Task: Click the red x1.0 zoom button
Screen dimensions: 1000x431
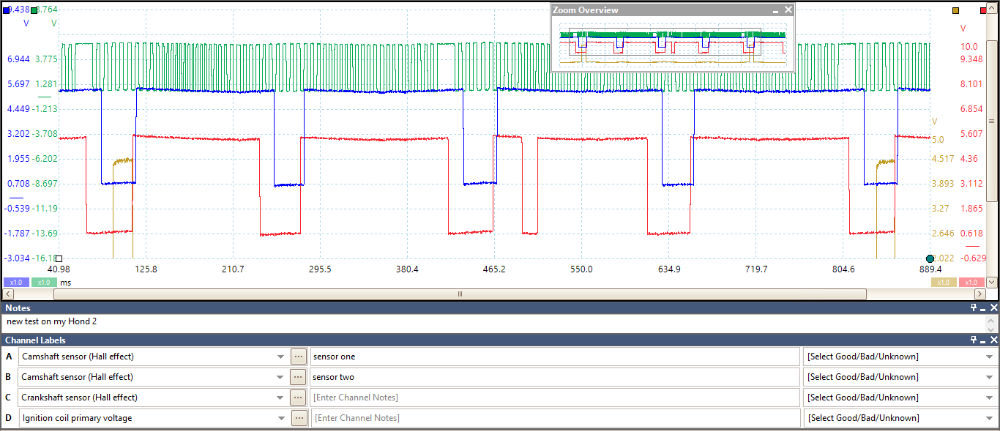Action: click(x=972, y=283)
